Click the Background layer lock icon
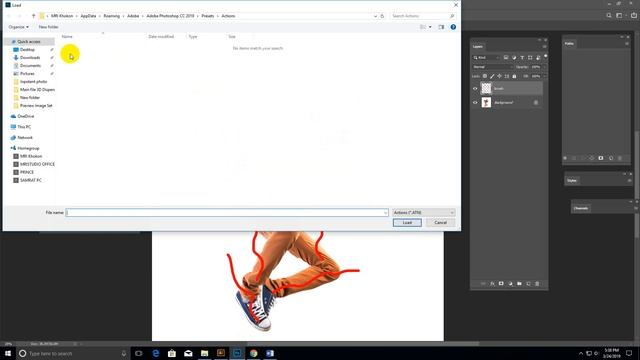 536,102
